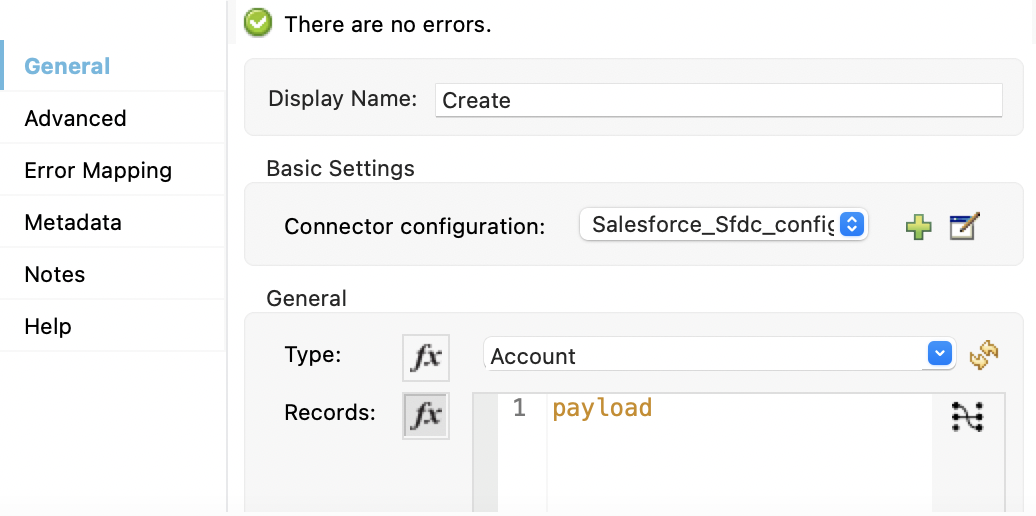
Task: Click line number 1 in the editor gutter
Action: click(519, 408)
